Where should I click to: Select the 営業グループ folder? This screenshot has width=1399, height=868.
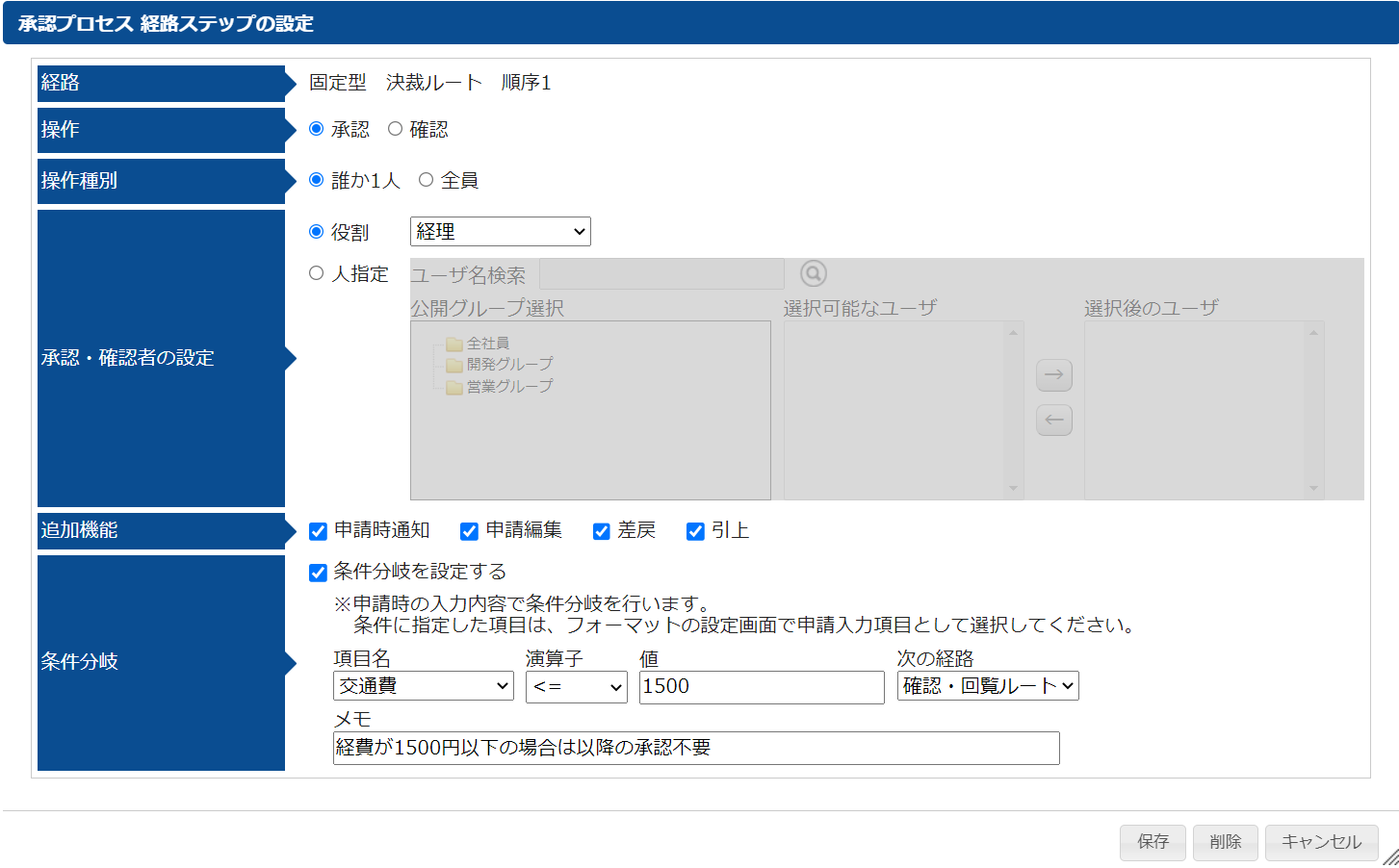[508, 387]
